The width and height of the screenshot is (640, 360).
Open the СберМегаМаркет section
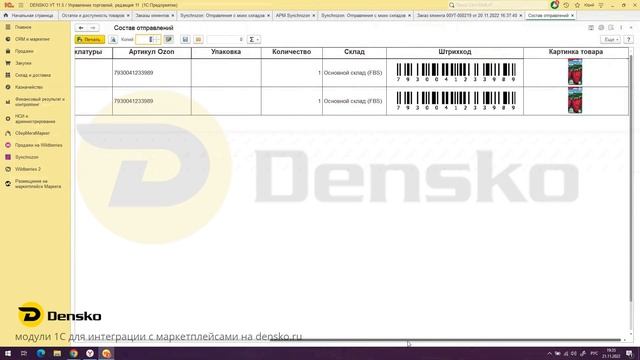pos(32,133)
